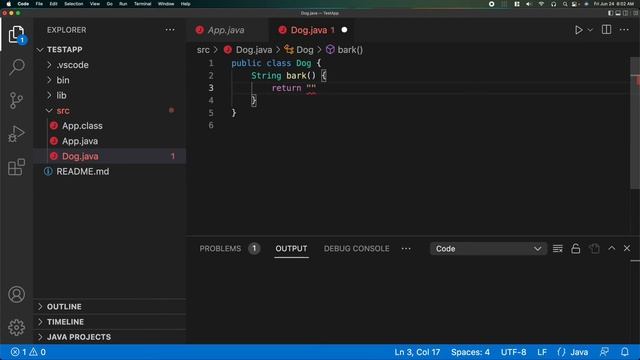
Task: Select output channel Code dropdown
Action: 488,249
